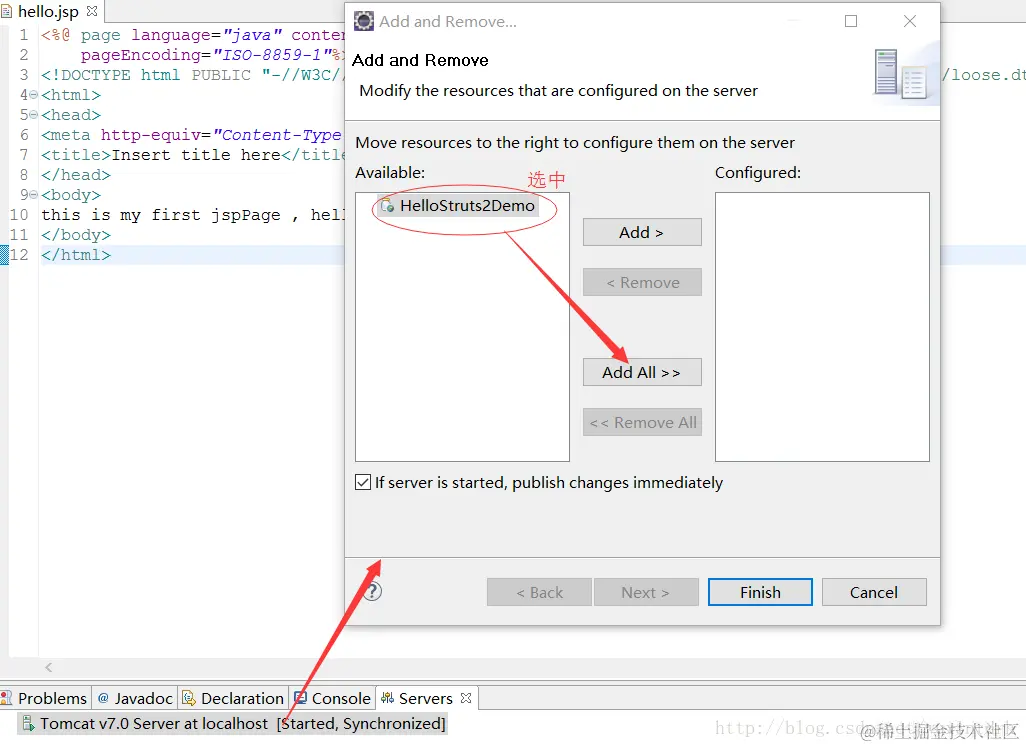This screenshot has height=748, width=1026.
Task: Switch to the Javadoc tab
Action: 135,698
